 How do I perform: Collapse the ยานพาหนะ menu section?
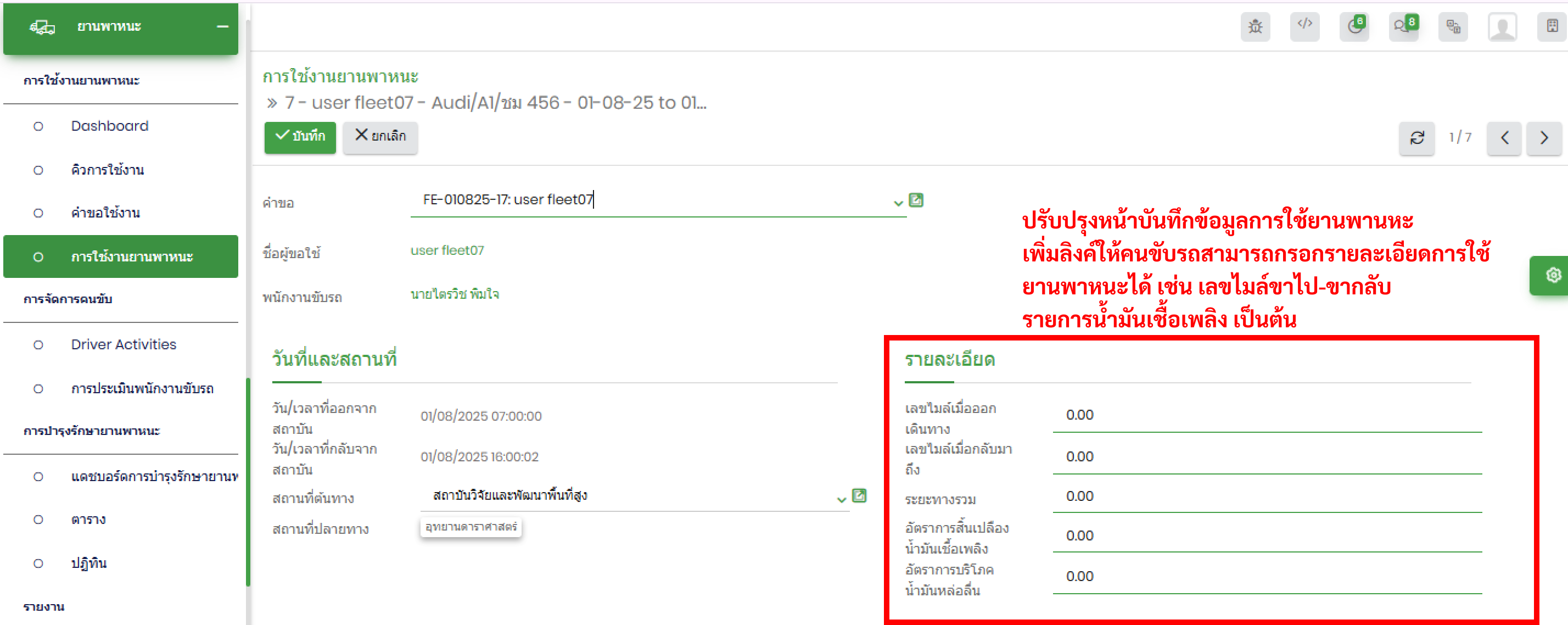pyautogui.click(x=223, y=27)
